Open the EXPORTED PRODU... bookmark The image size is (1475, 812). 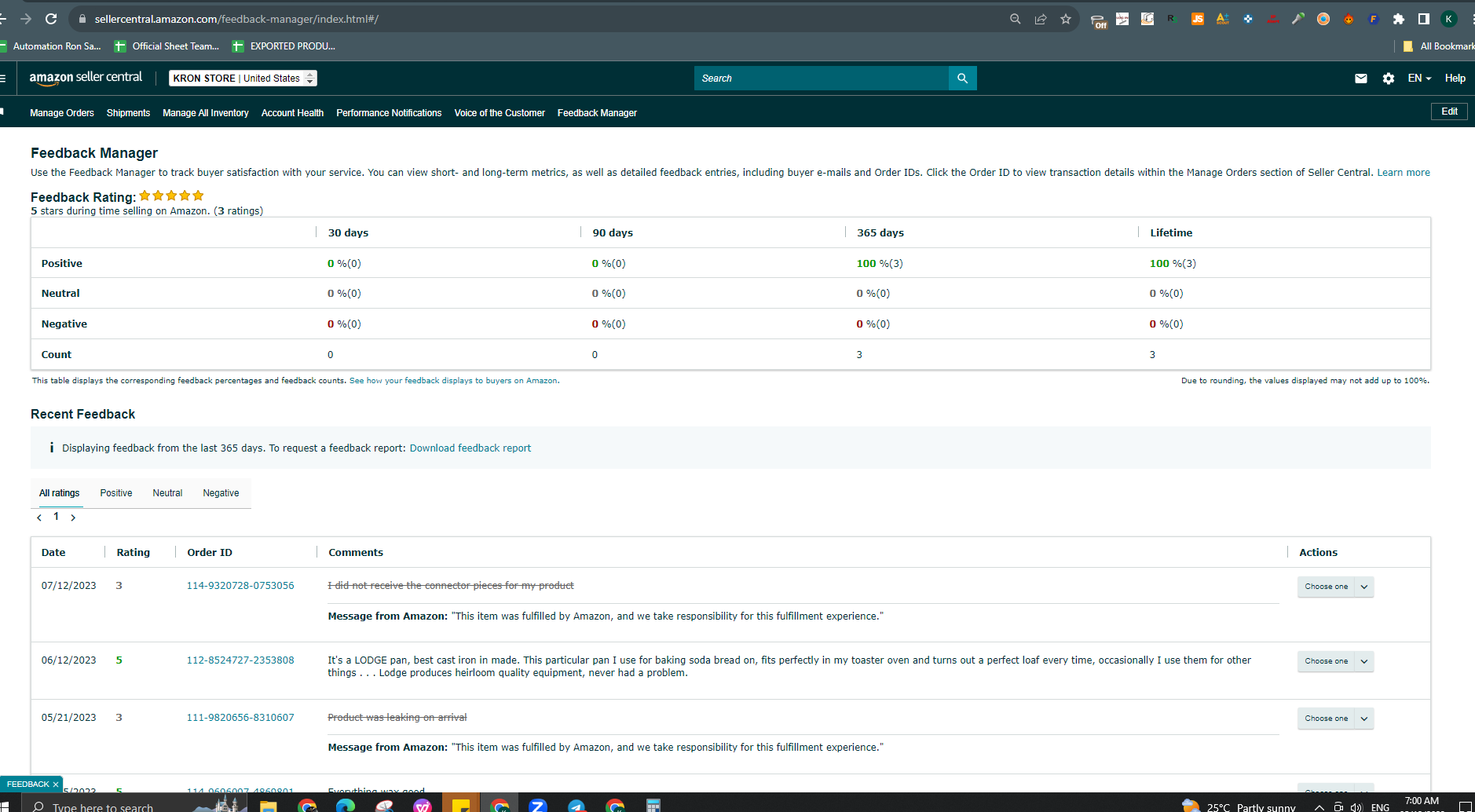coord(284,46)
